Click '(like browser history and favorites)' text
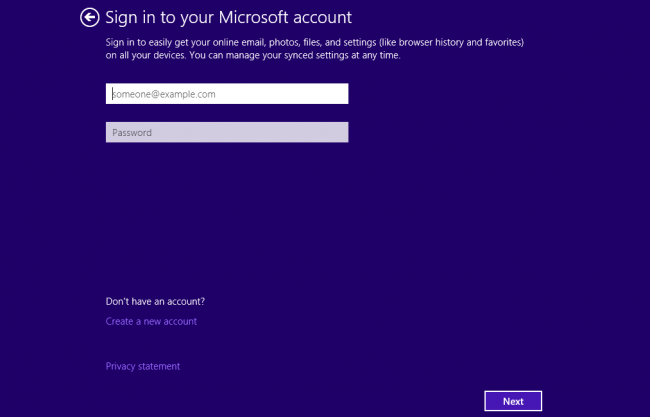 pos(445,43)
